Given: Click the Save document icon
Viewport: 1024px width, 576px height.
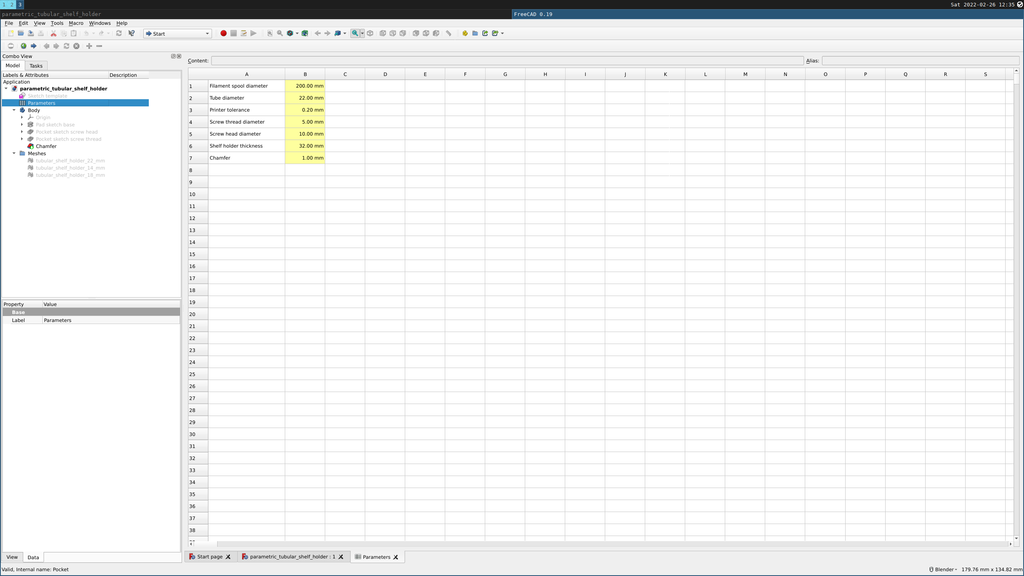Looking at the screenshot, I should click(x=31, y=33).
